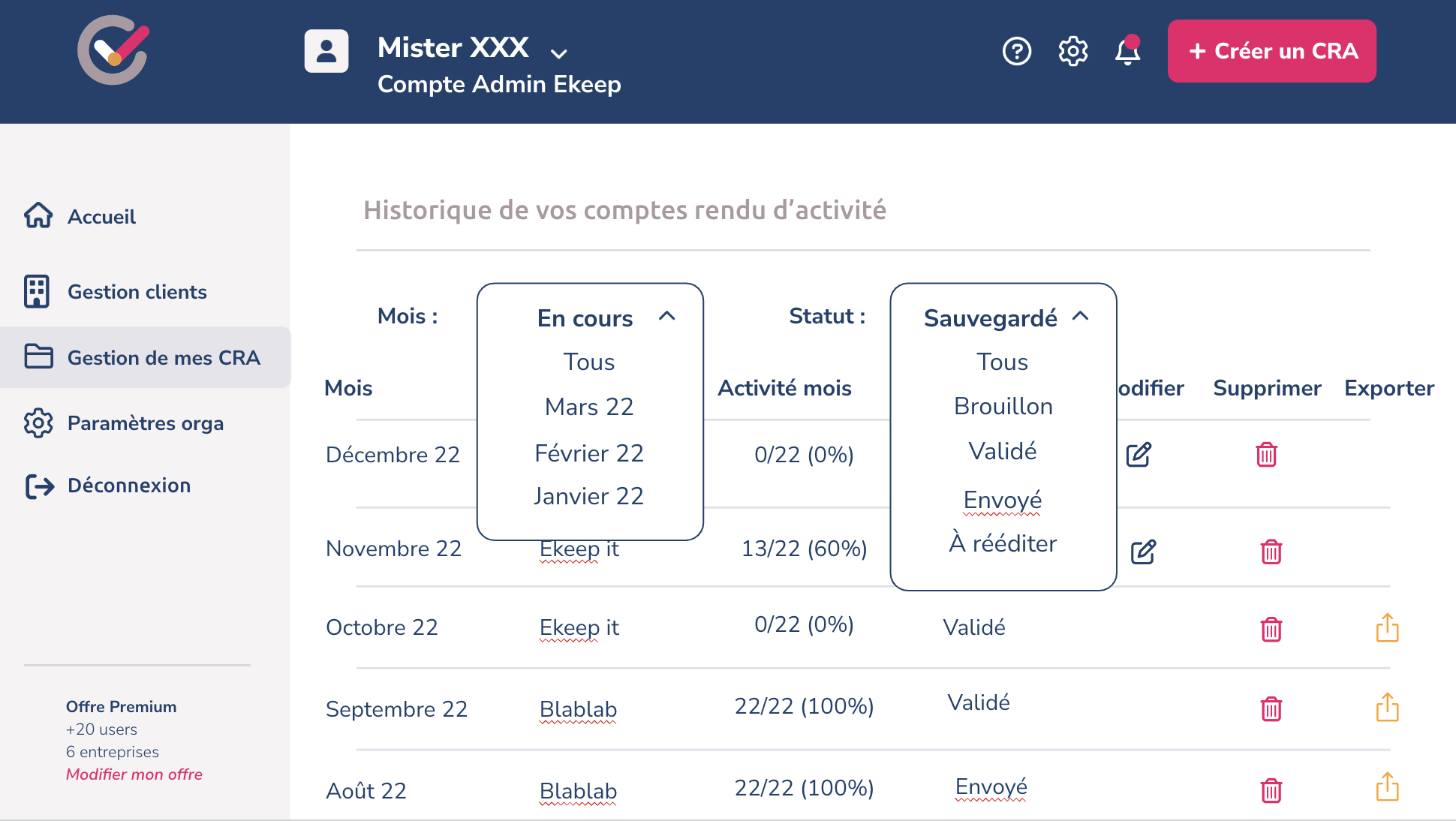Choose Brouillon in status filter
This screenshot has width=1456, height=821.
1003,406
